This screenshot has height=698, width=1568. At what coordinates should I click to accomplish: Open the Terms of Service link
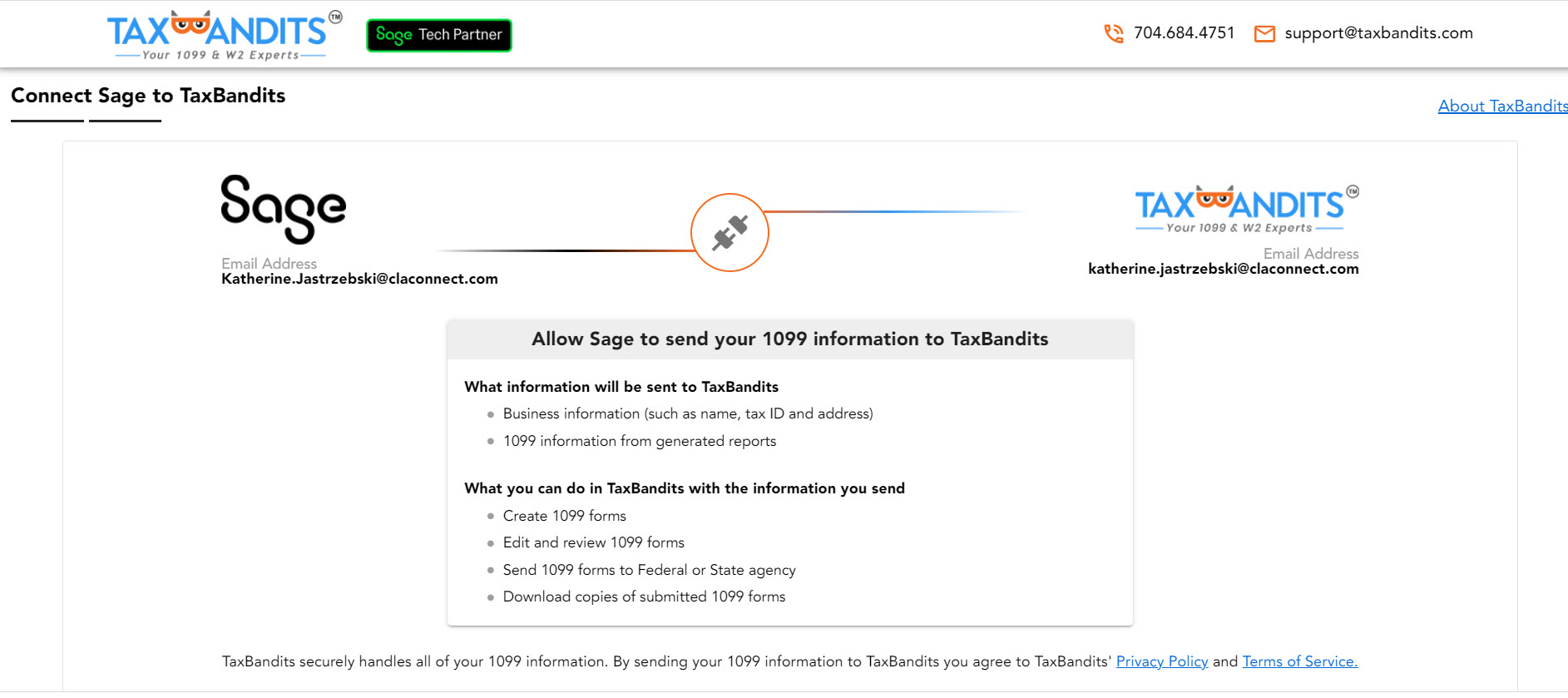[x=1299, y=661]
